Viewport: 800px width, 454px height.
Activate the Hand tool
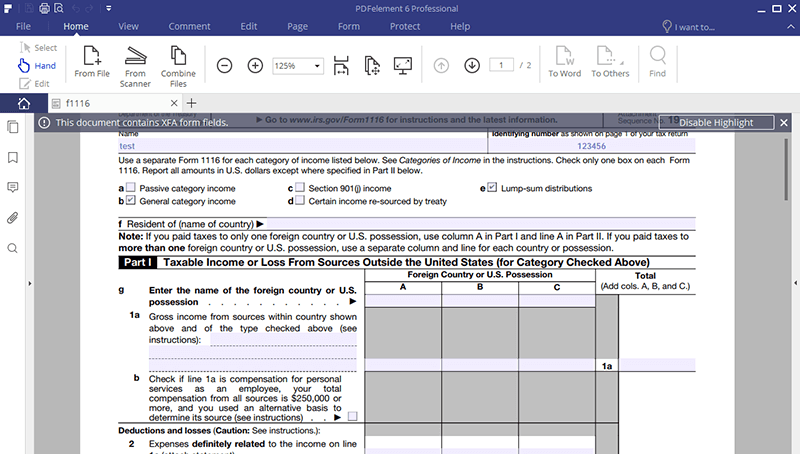pyautogui.click(x=37, y=65)
